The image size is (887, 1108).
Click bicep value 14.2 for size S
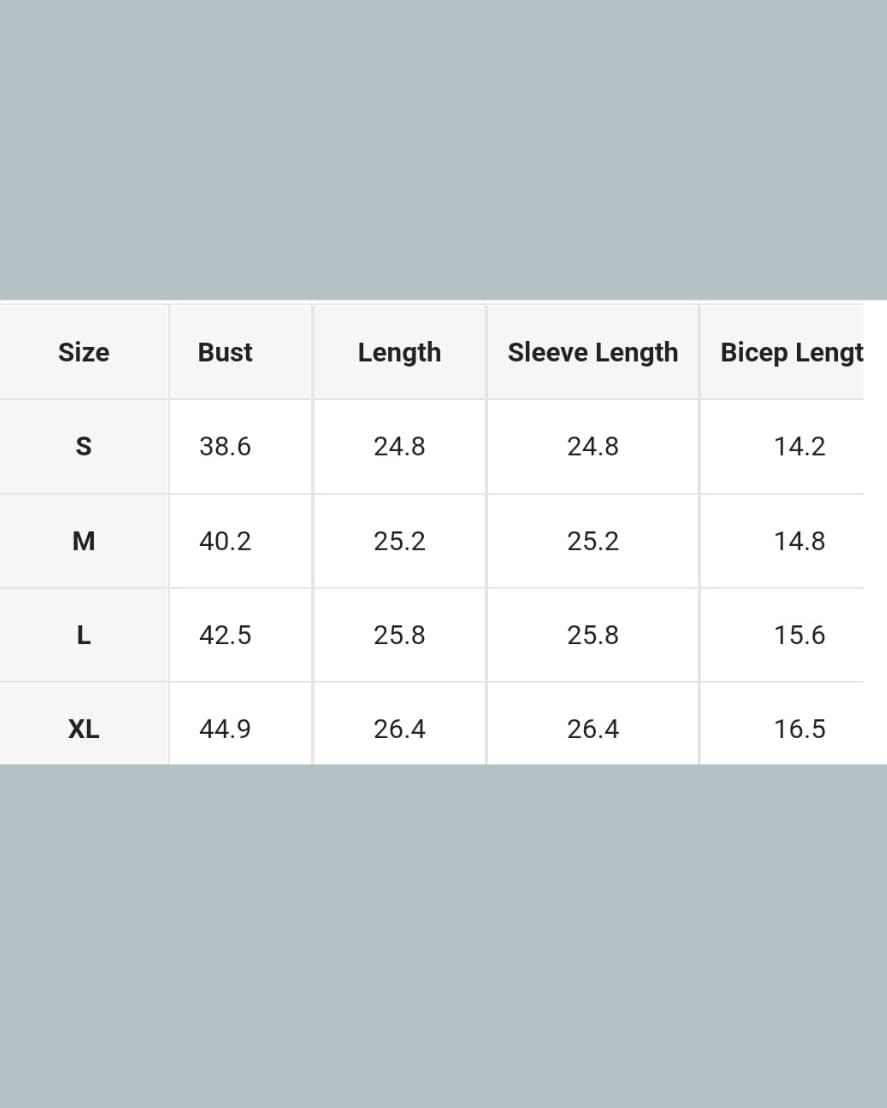(x=799, y=446)
